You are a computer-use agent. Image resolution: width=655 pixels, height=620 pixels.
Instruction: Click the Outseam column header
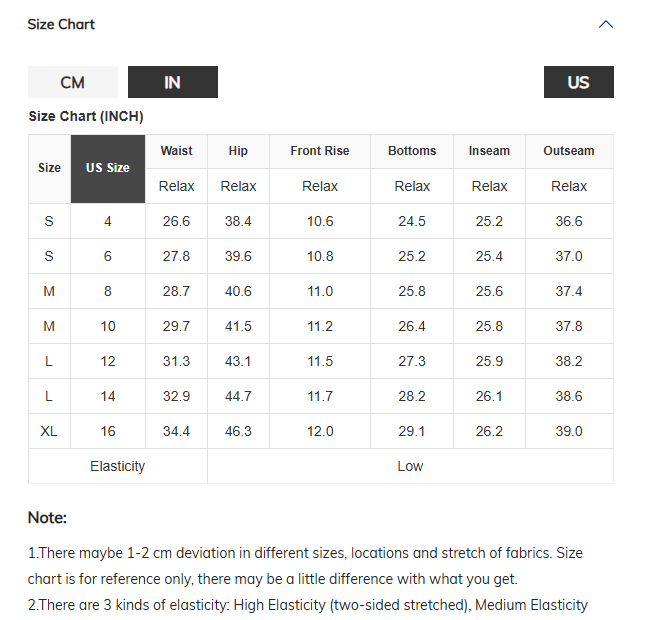569,151
